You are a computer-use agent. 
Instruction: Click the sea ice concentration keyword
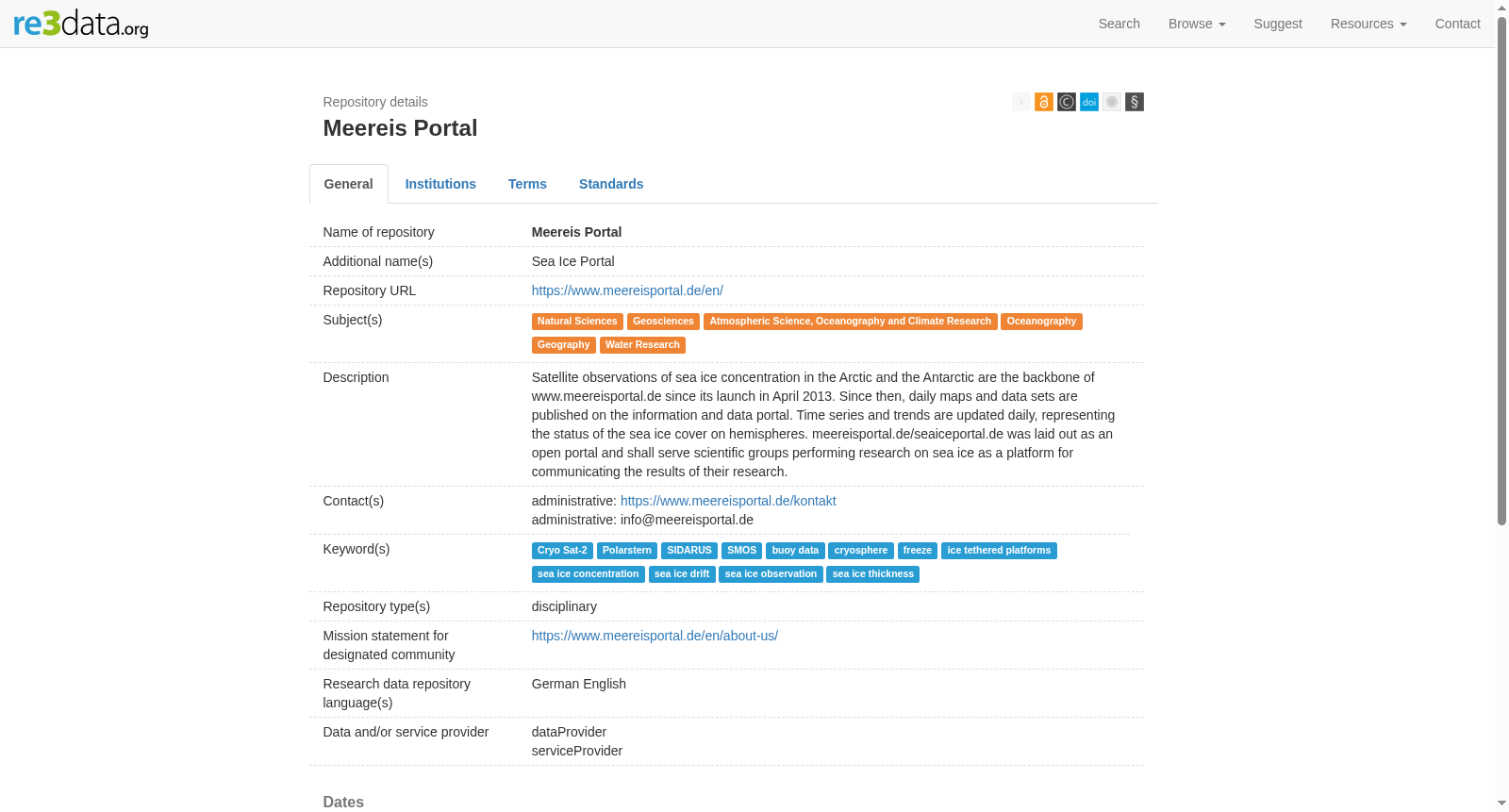coord(589,574)
